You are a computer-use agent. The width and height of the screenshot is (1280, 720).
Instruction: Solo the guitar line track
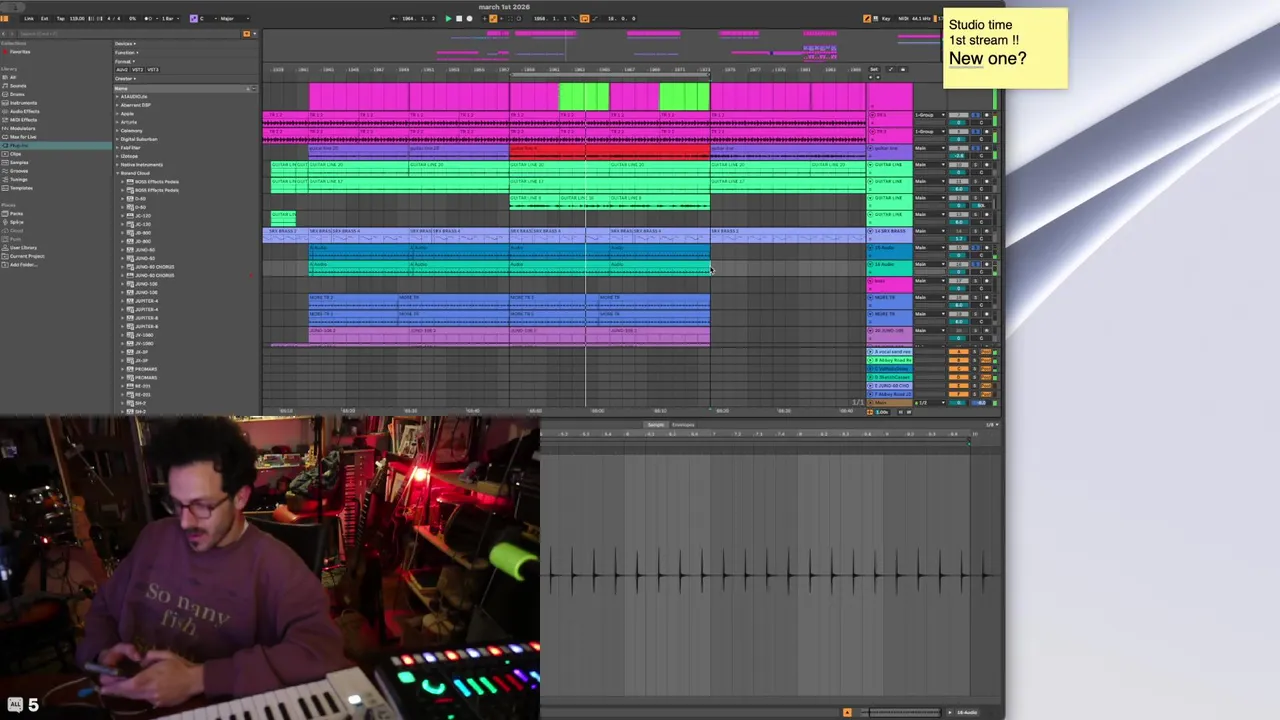(975, 148)
